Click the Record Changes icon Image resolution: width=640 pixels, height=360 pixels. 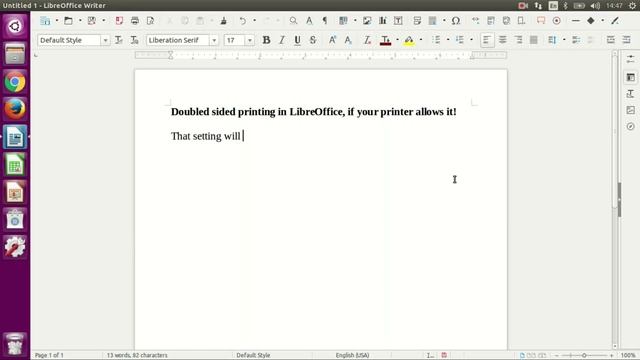tap(557, 20)
